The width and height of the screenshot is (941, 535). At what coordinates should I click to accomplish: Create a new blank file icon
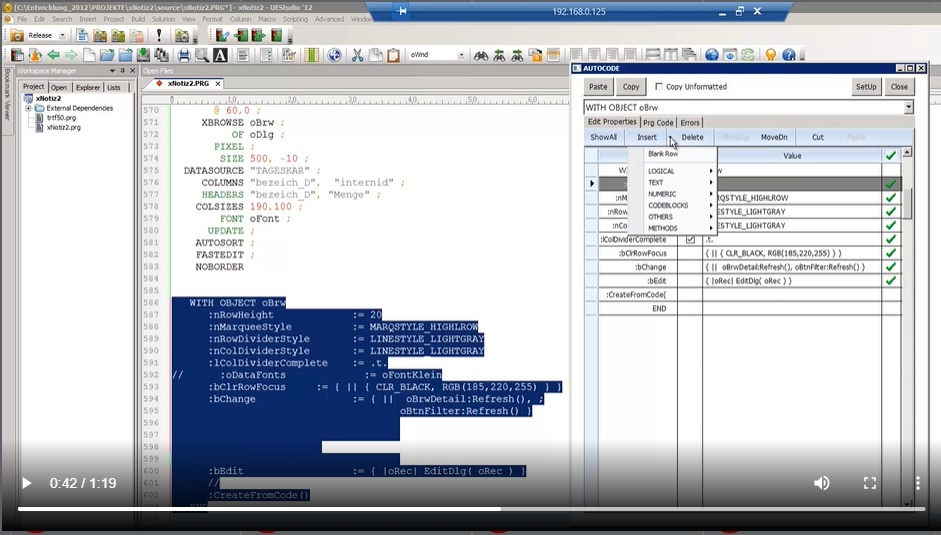(x=89, y=55)
